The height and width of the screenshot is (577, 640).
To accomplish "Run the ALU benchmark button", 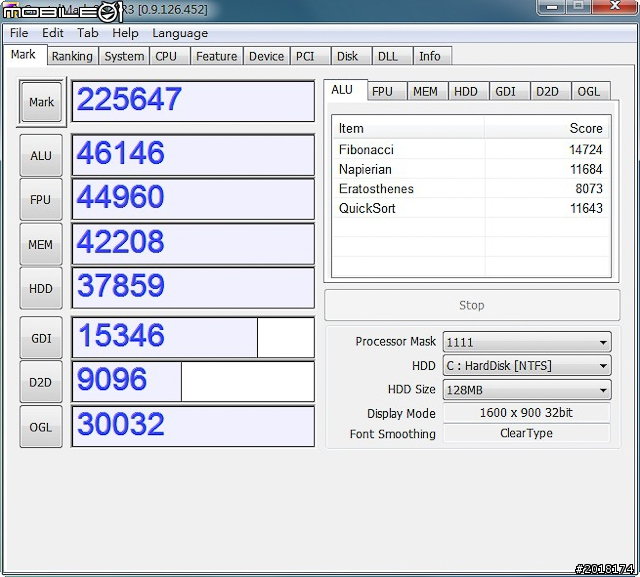I will coord(41,155).
